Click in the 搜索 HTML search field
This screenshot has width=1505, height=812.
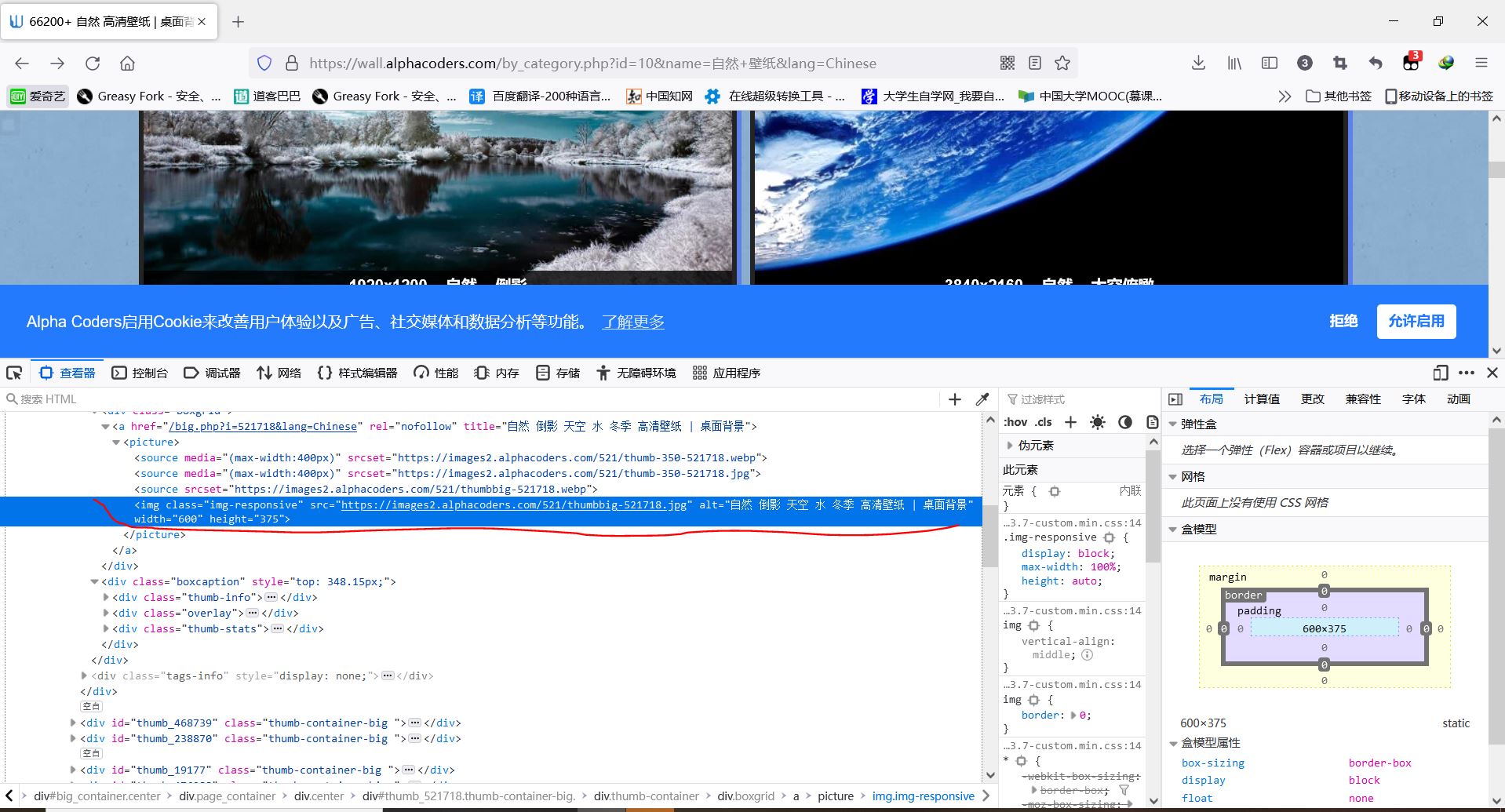(x=471, y=399)
